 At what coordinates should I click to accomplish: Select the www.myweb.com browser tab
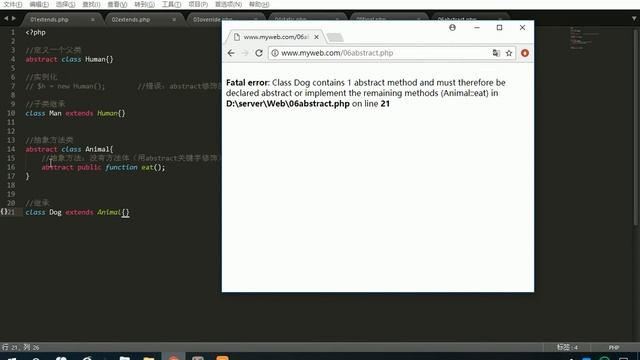point(275,37)
